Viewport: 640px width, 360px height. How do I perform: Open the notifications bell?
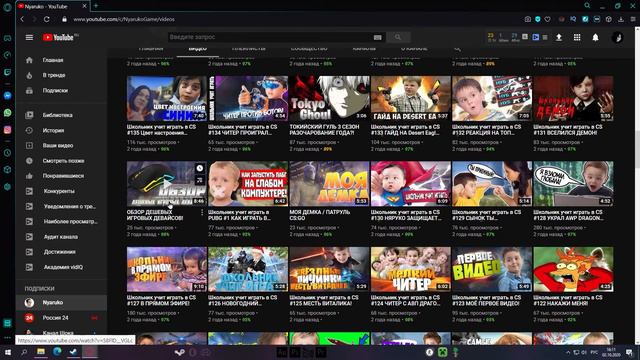[596, 38]
